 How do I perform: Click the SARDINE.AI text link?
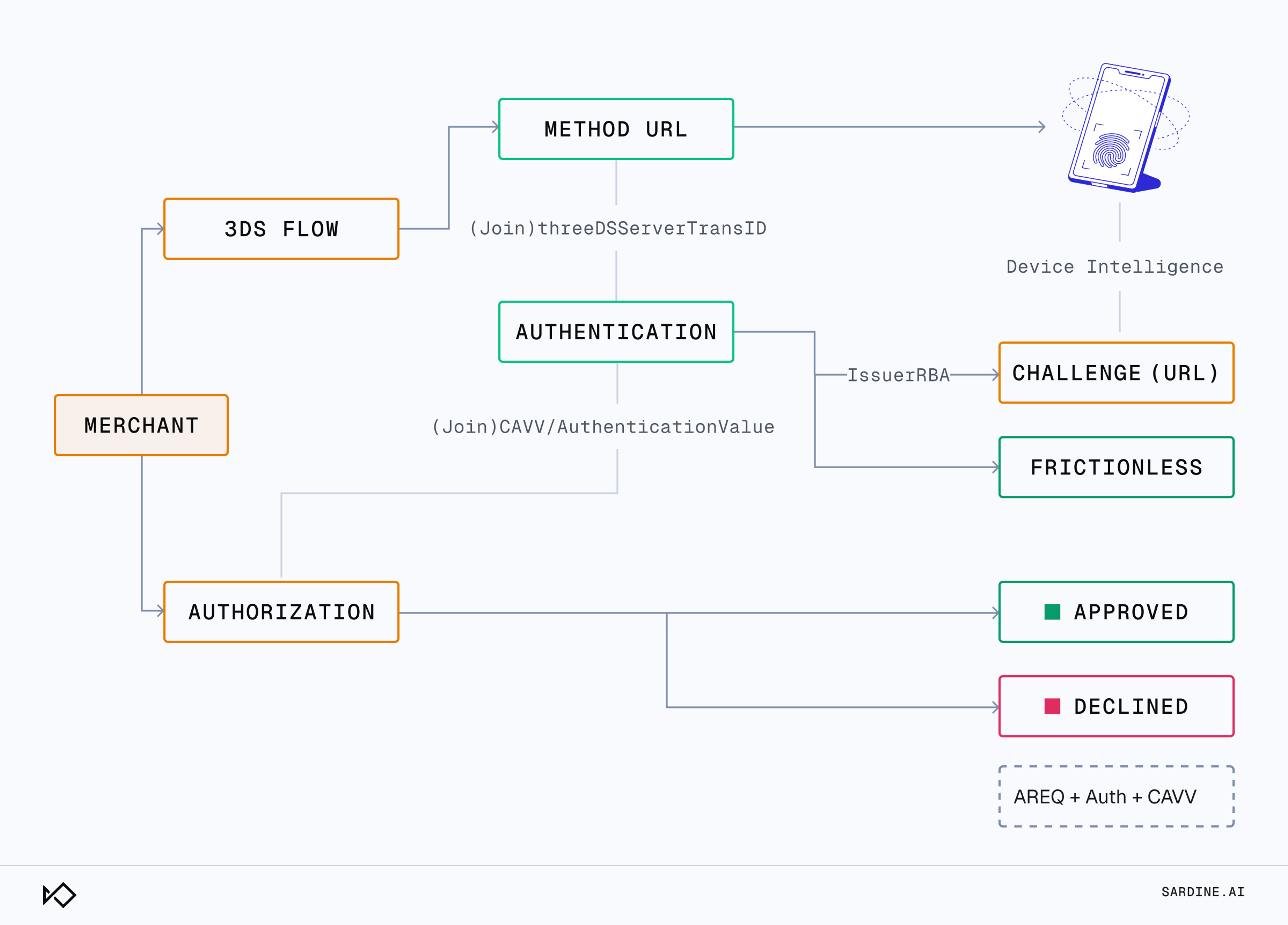(1202, 891)
